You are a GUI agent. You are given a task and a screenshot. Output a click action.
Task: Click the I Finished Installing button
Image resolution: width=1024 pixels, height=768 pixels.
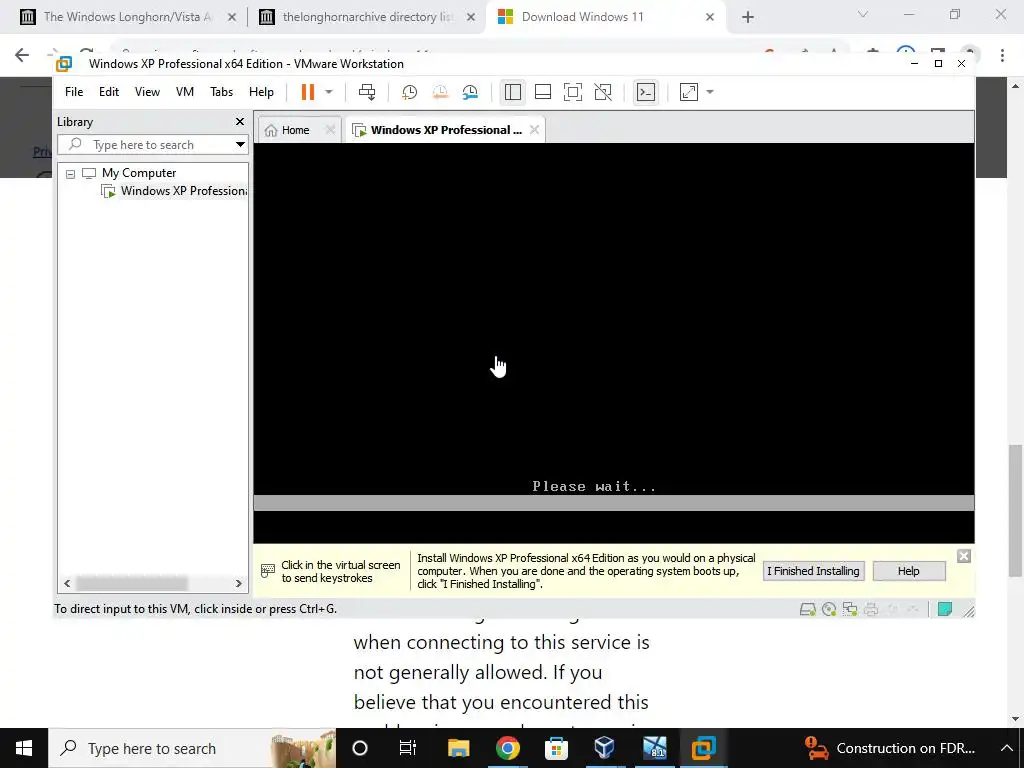[813, 571]
